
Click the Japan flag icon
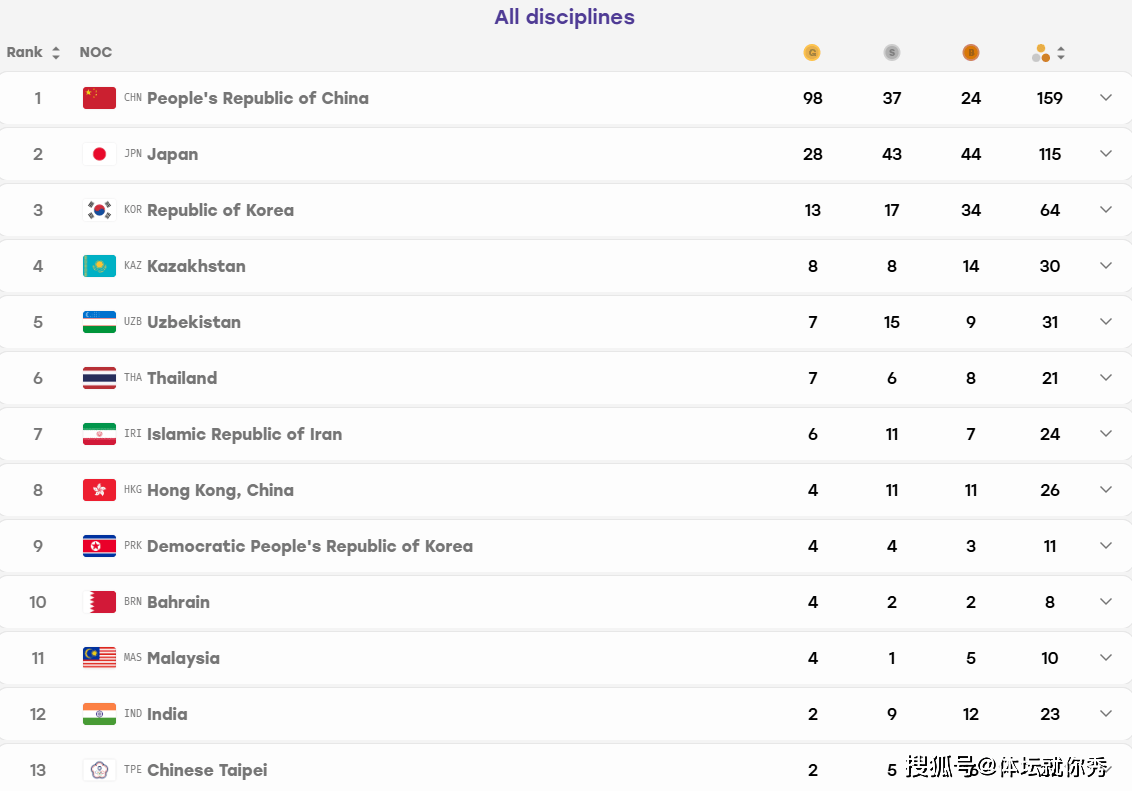point(100,154)
